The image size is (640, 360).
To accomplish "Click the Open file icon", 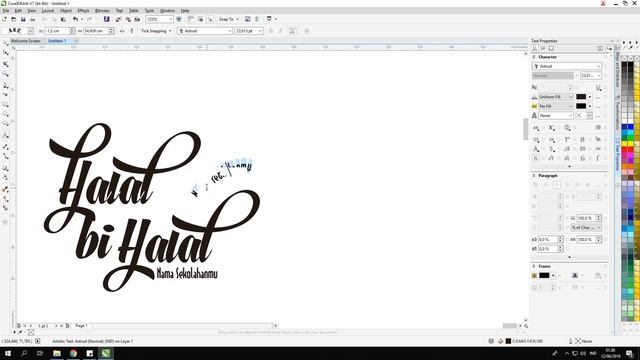I will tap(13, 19).
